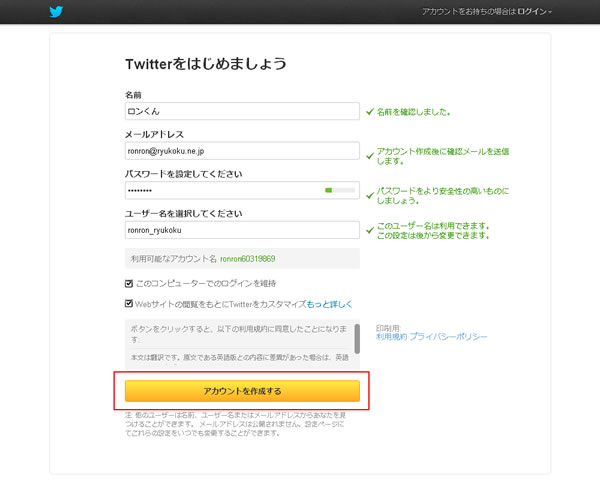Open the プライバシーポリシー link

pos(448,337)
